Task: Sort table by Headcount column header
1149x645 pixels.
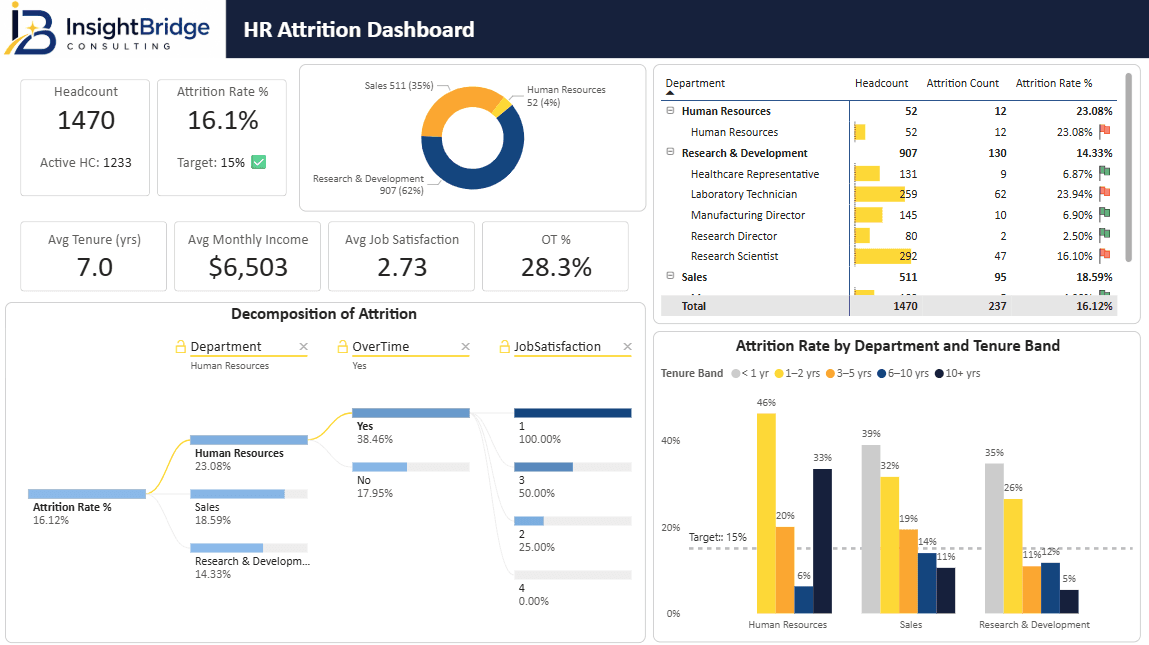Action: point(881,84)
